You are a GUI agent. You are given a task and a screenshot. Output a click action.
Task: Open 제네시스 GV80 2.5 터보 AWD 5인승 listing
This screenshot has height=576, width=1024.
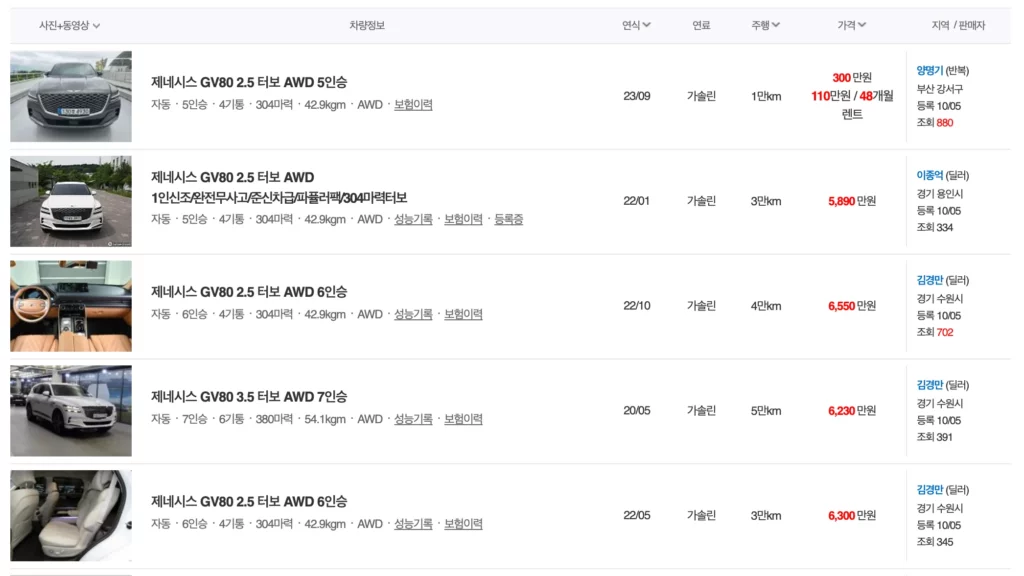[249, 82]
